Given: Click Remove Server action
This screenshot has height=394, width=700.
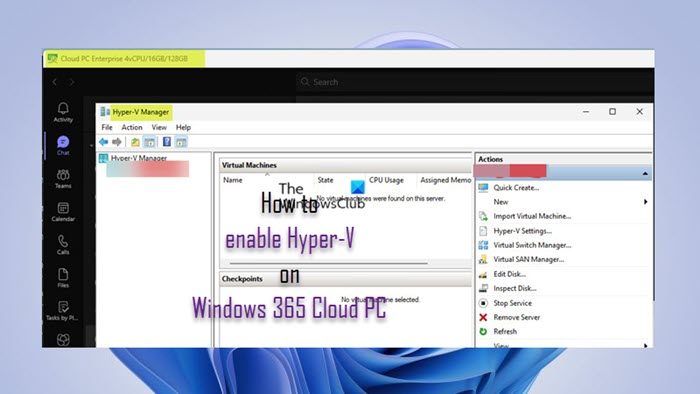Looking at the screenshot, I should coord(517,317).
